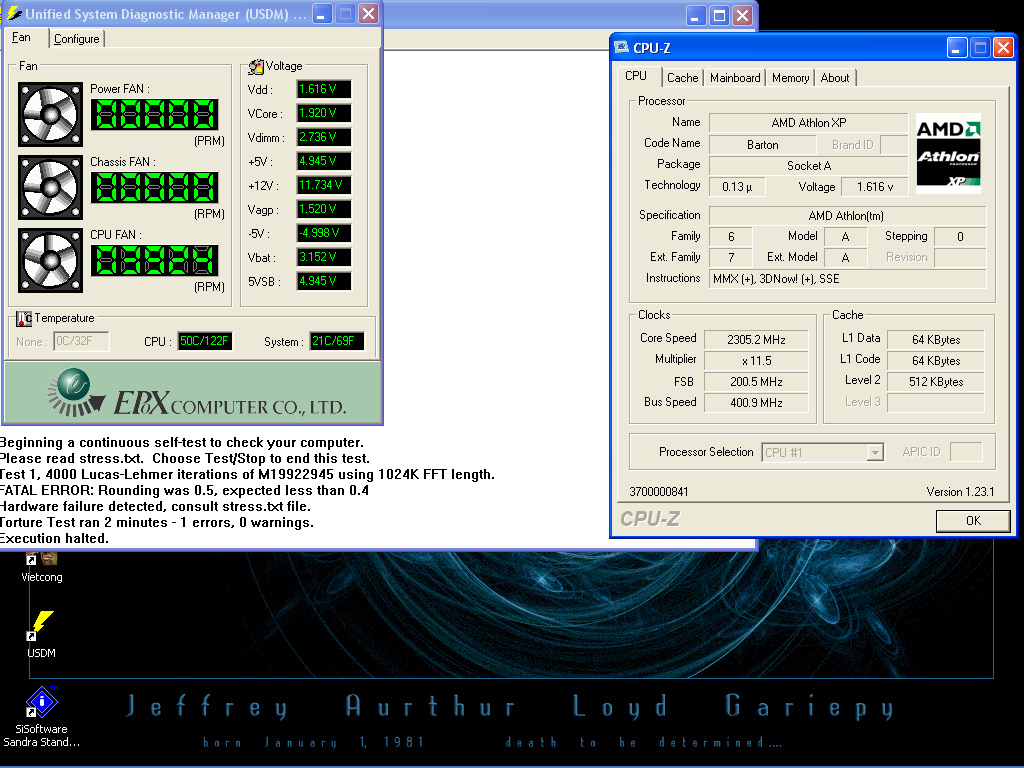Click the Instructions field MMX, 3DNow!, SSE
The image size is (1024, 768).
pos(846,279)
